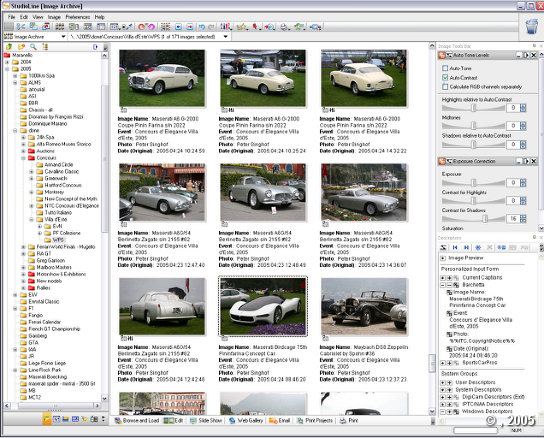Click Contrast for Shadows value field showing 16
Image resolution: width=544 pixels, height=438 pixels.
coord(513,218)
